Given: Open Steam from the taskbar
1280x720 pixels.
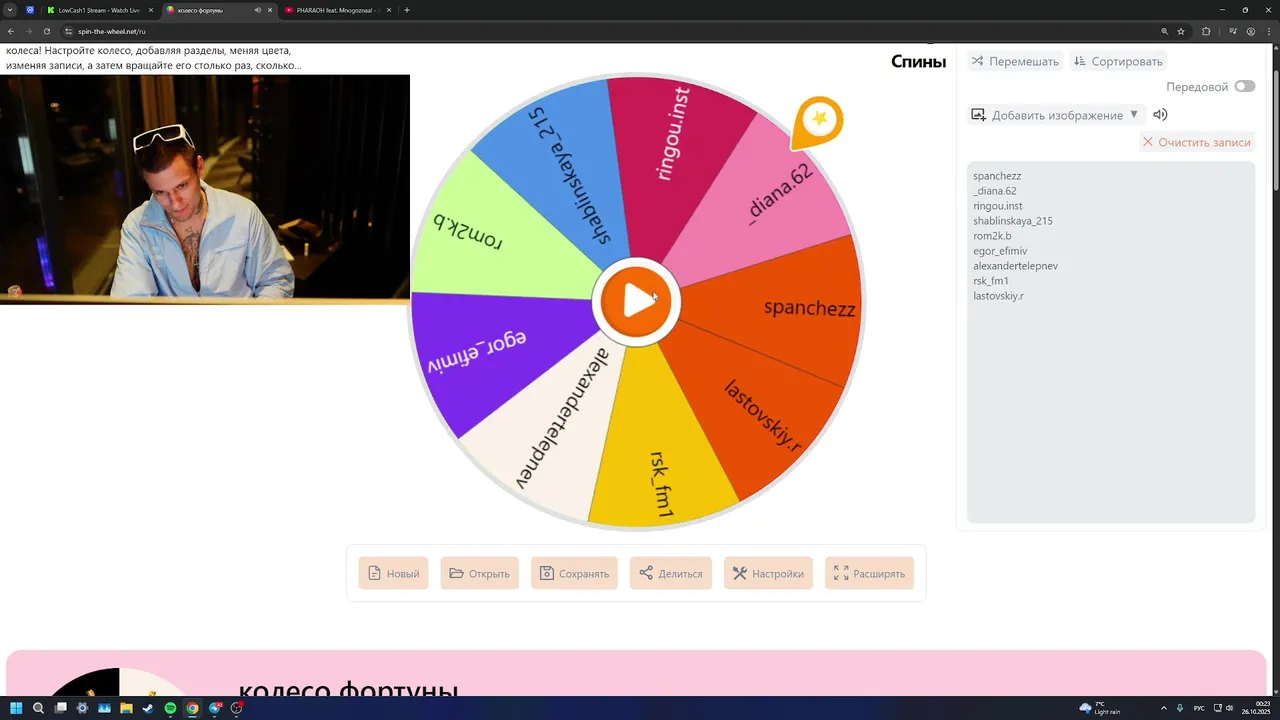Looking at the screenshot, I should tap(148, 708).
